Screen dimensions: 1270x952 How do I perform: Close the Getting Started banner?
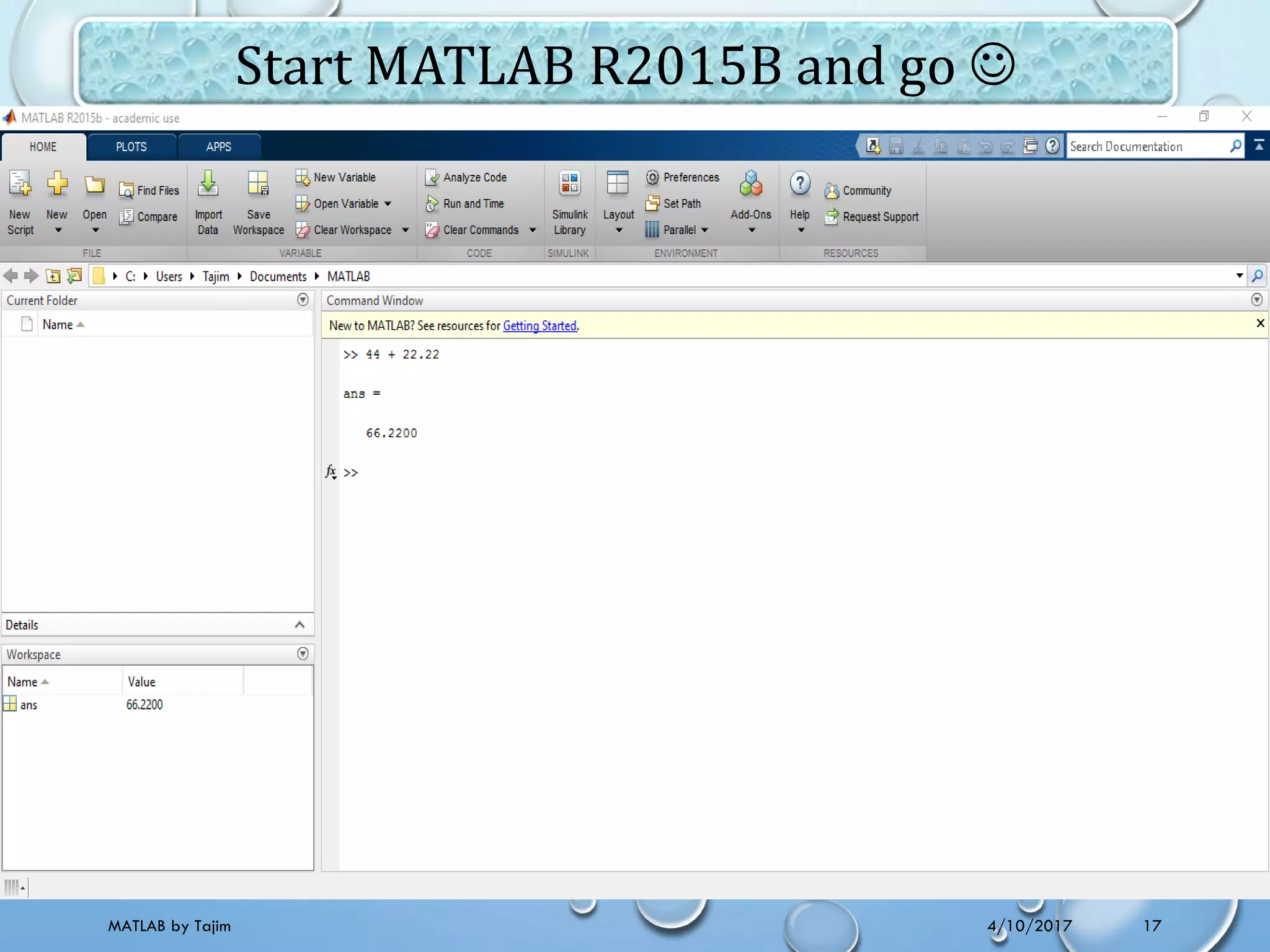[1260, 323]
